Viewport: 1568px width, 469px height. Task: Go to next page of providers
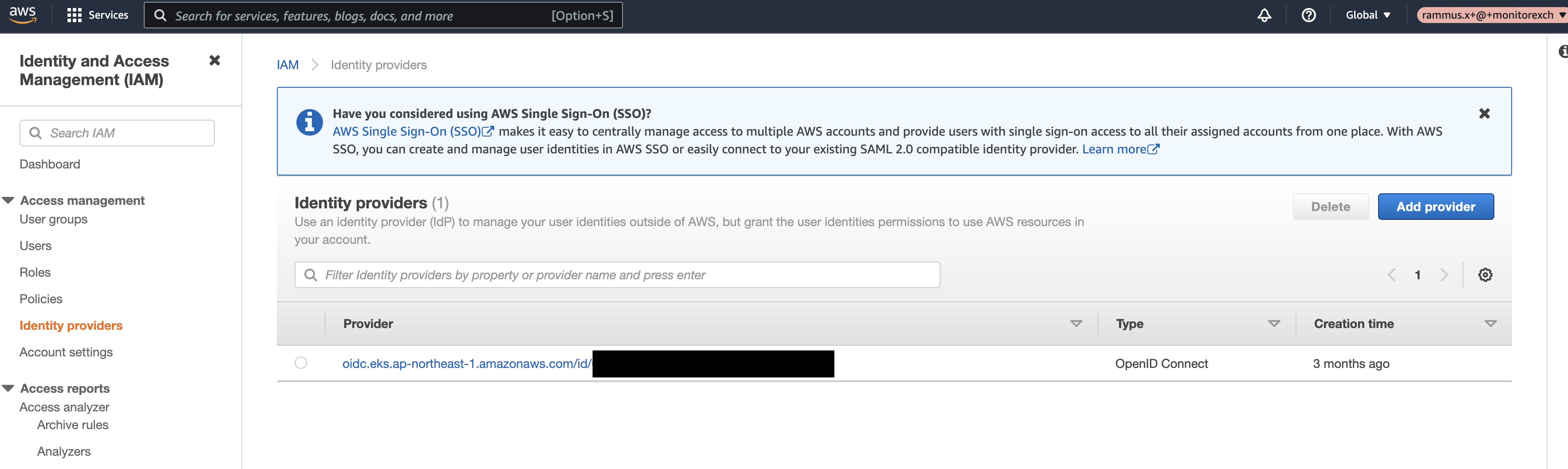(1444, 275)
